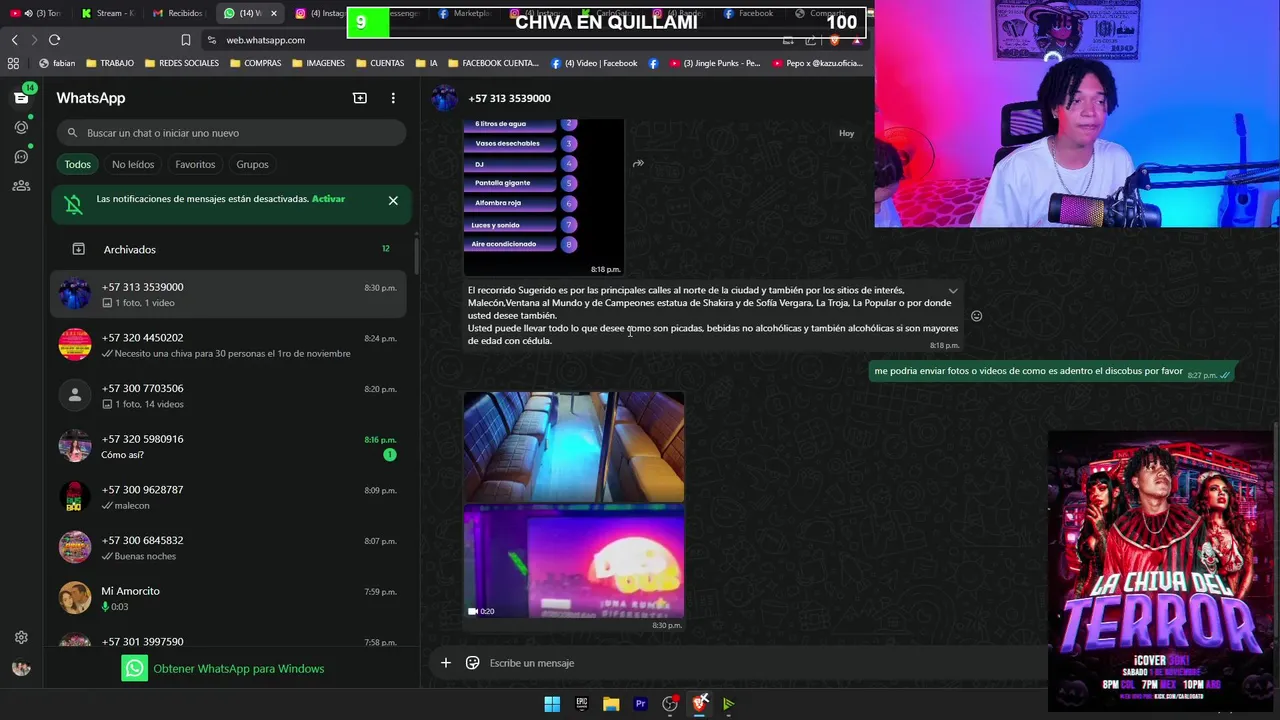Open chat +57 313 3539000 in list

pos(229,294)
